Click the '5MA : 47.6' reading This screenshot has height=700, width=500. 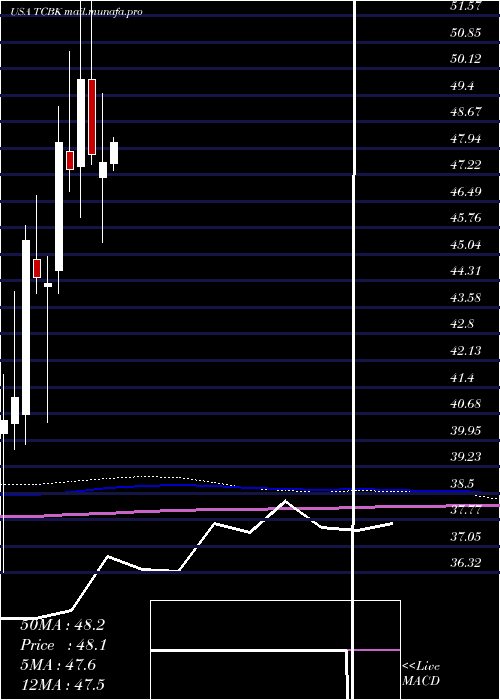tap(59, 665)
